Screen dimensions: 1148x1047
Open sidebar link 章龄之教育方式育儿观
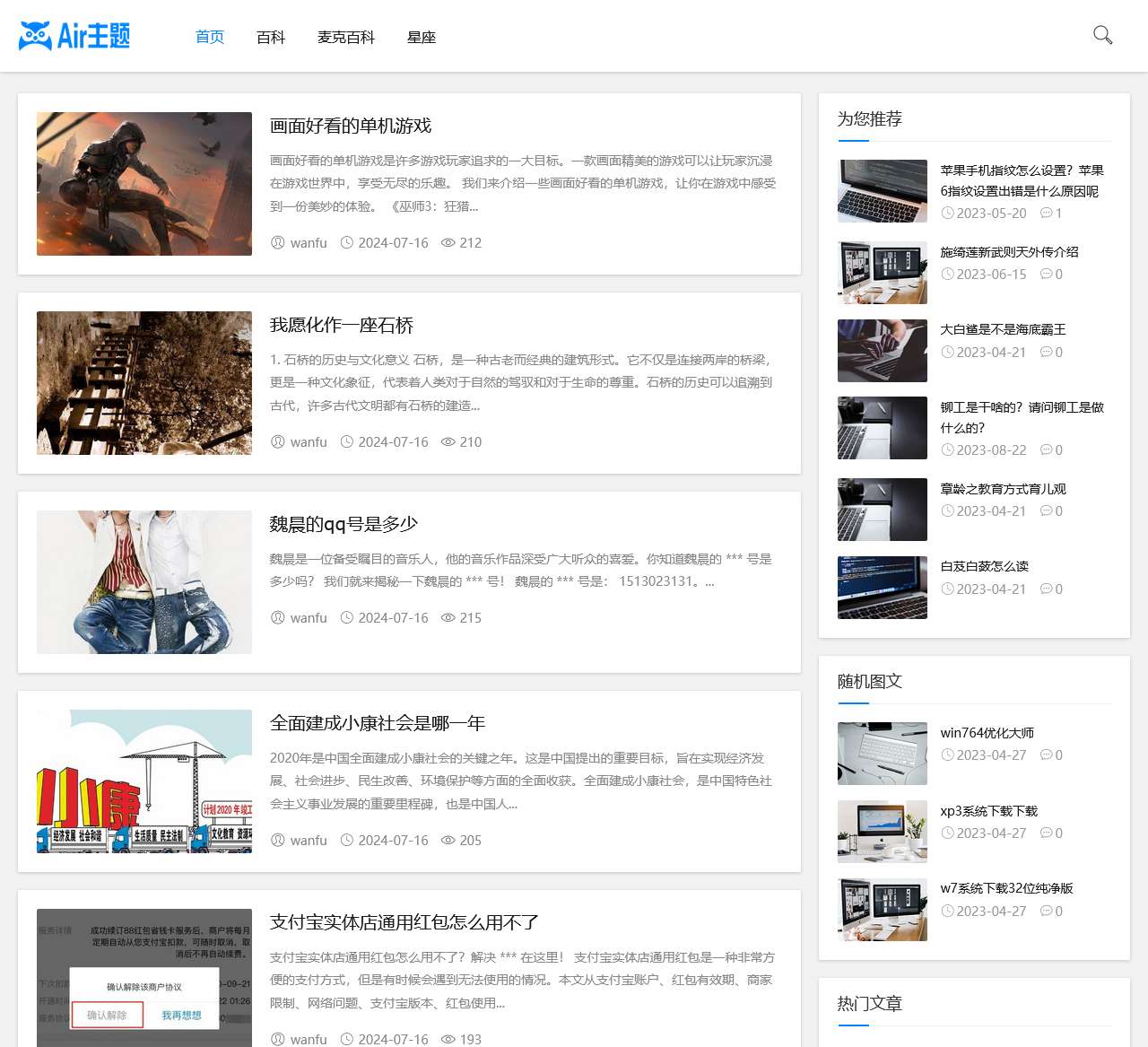click(1003, 489)
